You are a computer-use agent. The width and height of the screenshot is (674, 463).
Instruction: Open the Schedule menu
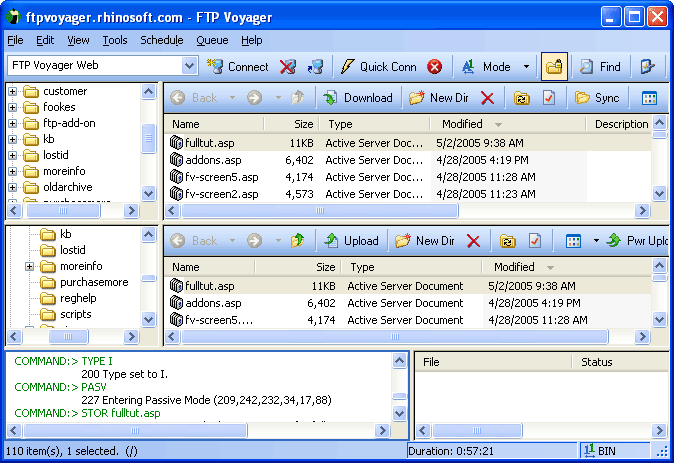pos(161,40)
